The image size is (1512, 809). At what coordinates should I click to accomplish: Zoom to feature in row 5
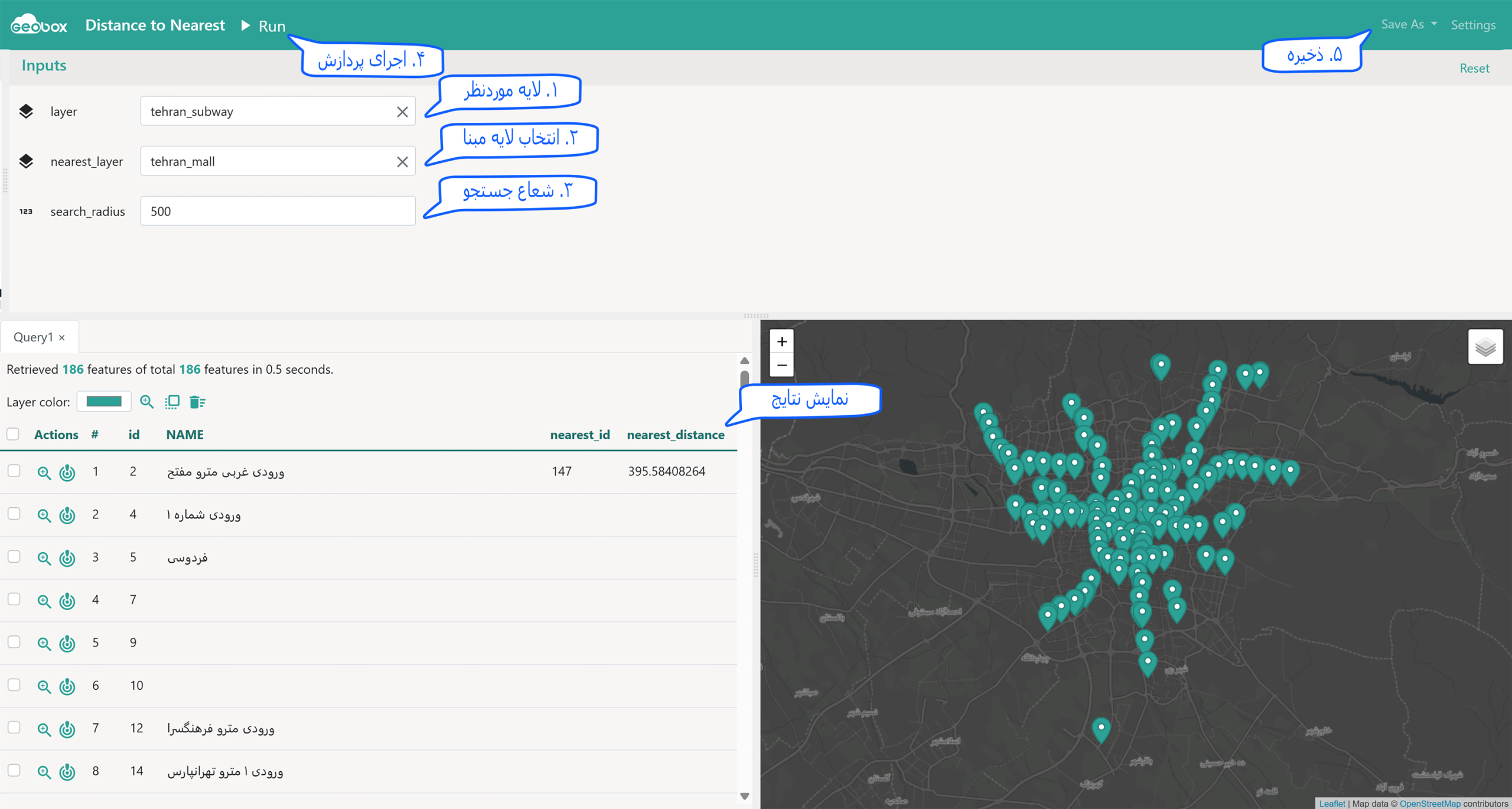(x=44, y=643)
